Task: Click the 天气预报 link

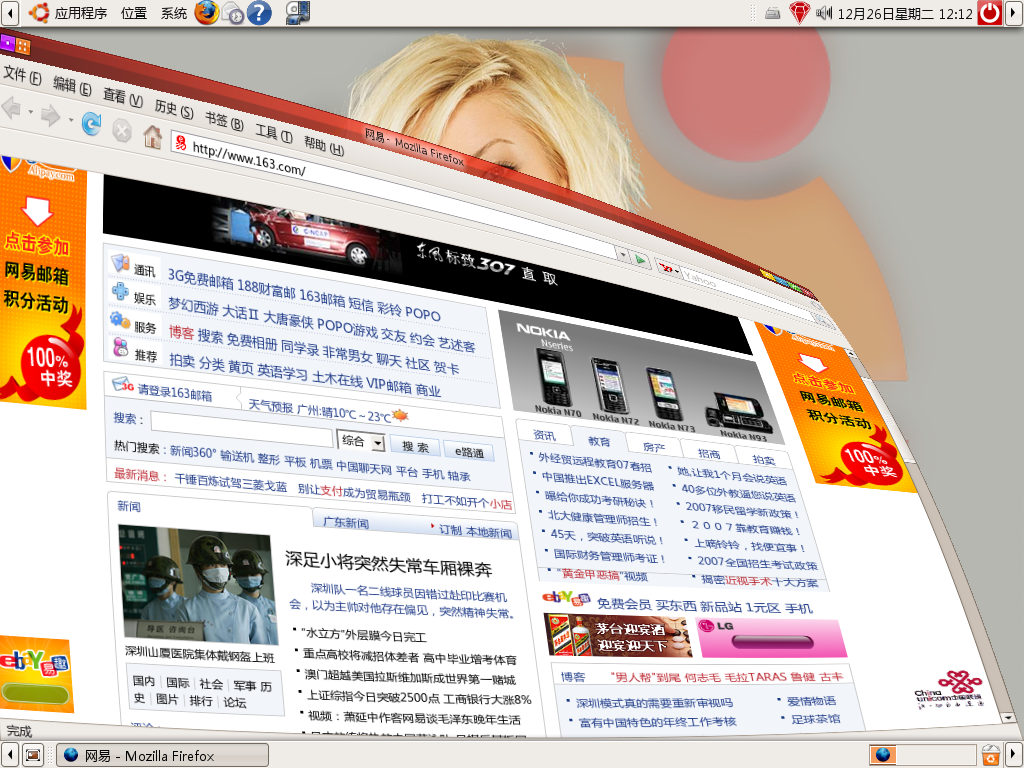Action: click(x=271, y=406)
